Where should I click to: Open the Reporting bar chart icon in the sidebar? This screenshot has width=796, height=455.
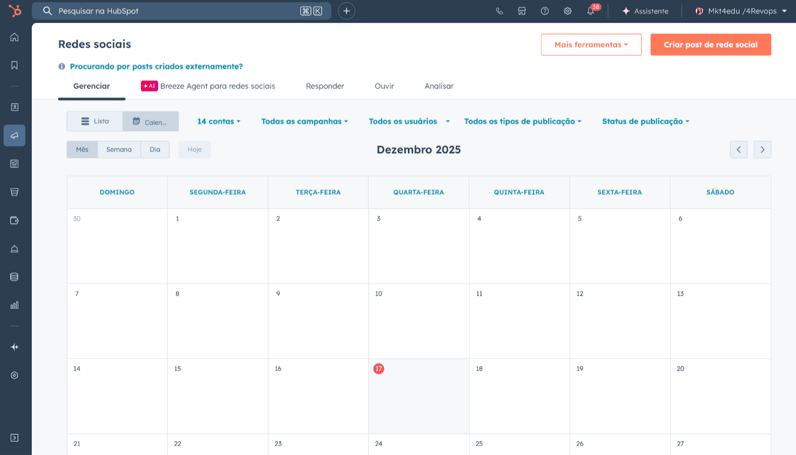coord(14,305)
